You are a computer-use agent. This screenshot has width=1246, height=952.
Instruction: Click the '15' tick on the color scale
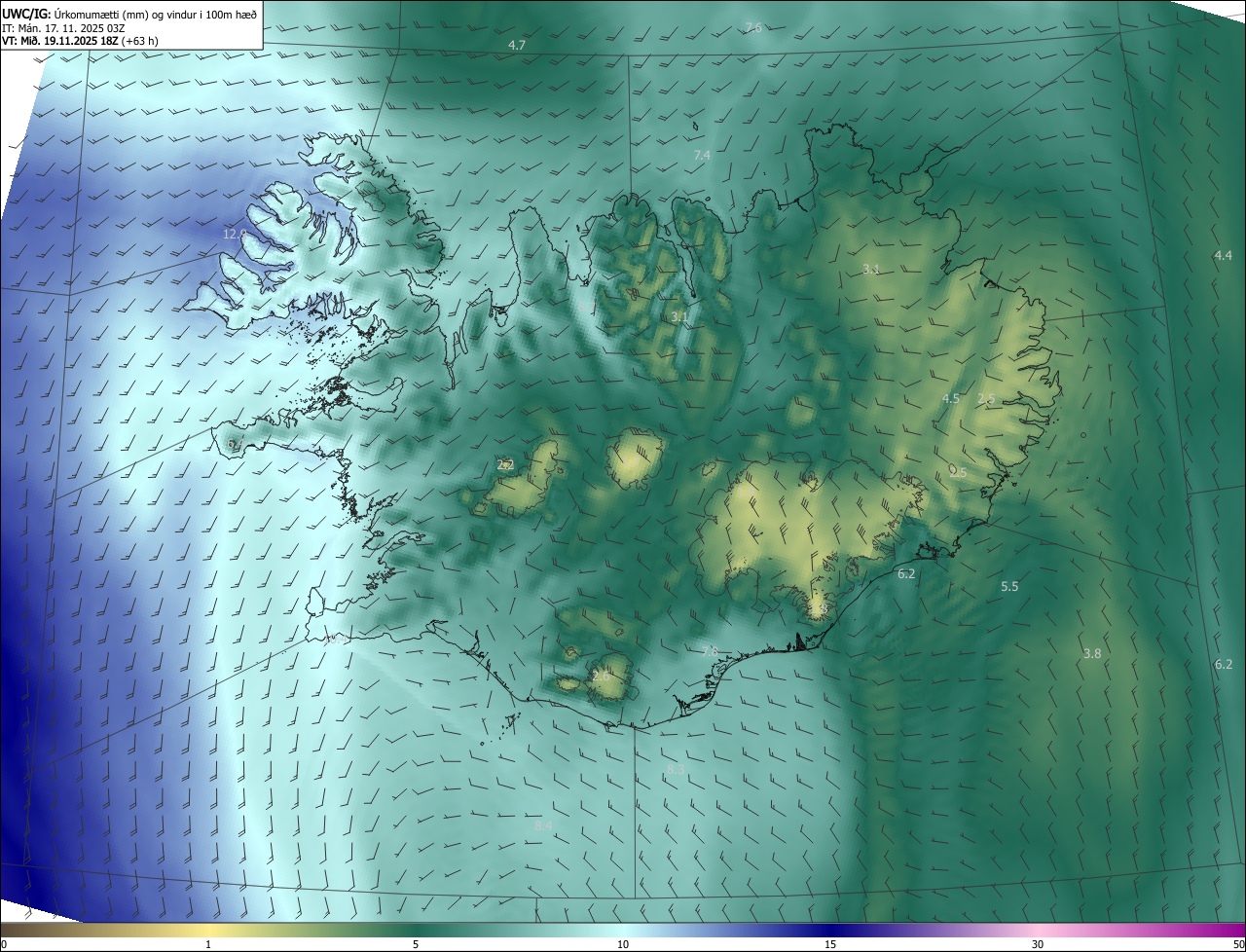(830, 944)
